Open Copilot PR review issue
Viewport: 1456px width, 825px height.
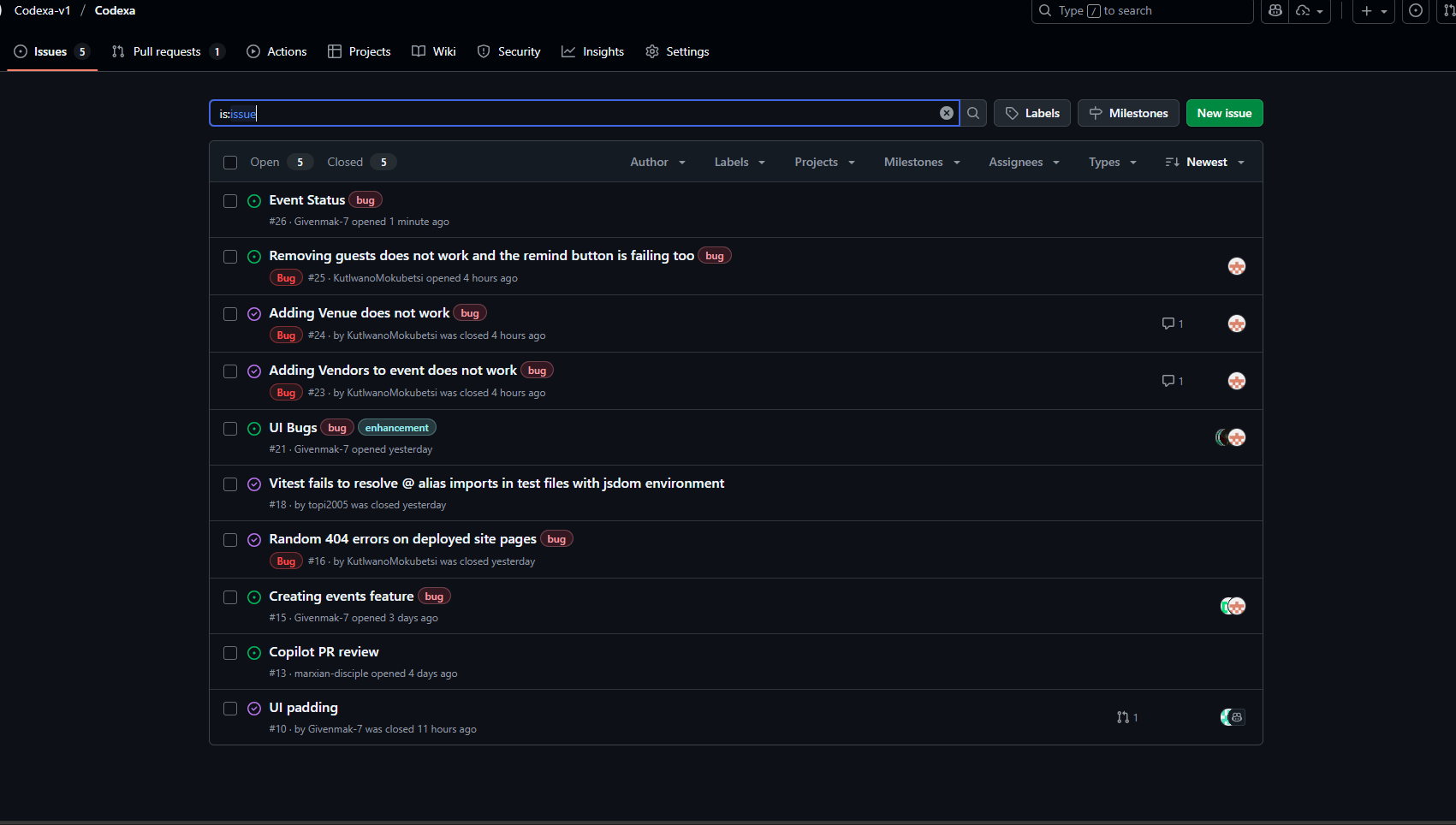click(324, 651)
